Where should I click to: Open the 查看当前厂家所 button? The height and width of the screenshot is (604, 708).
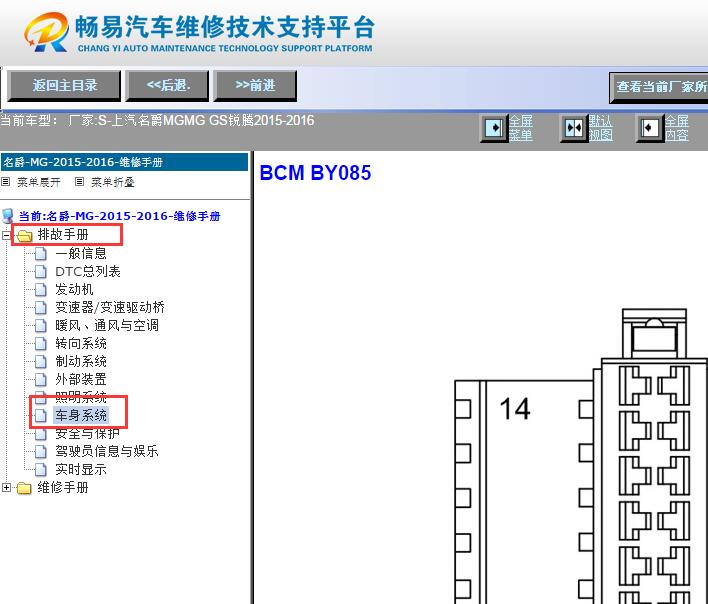click(x=658, y=87)
